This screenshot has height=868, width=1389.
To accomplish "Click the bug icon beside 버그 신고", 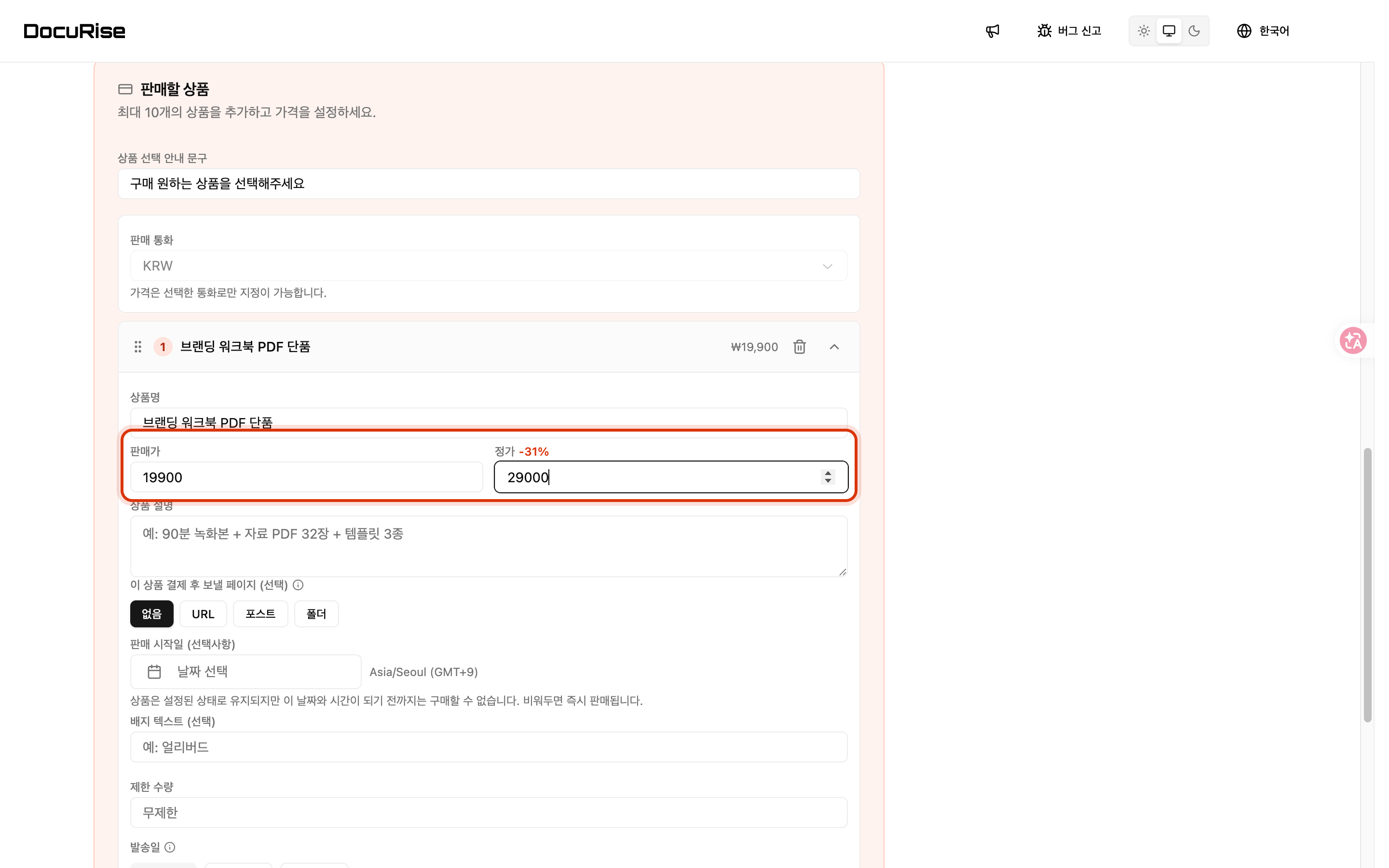I will pyautogui.click(x=1044, y=31).
